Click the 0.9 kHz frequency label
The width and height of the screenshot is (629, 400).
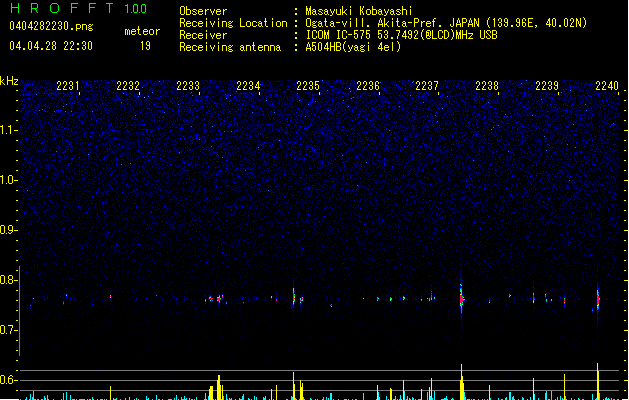pos(8,230)
